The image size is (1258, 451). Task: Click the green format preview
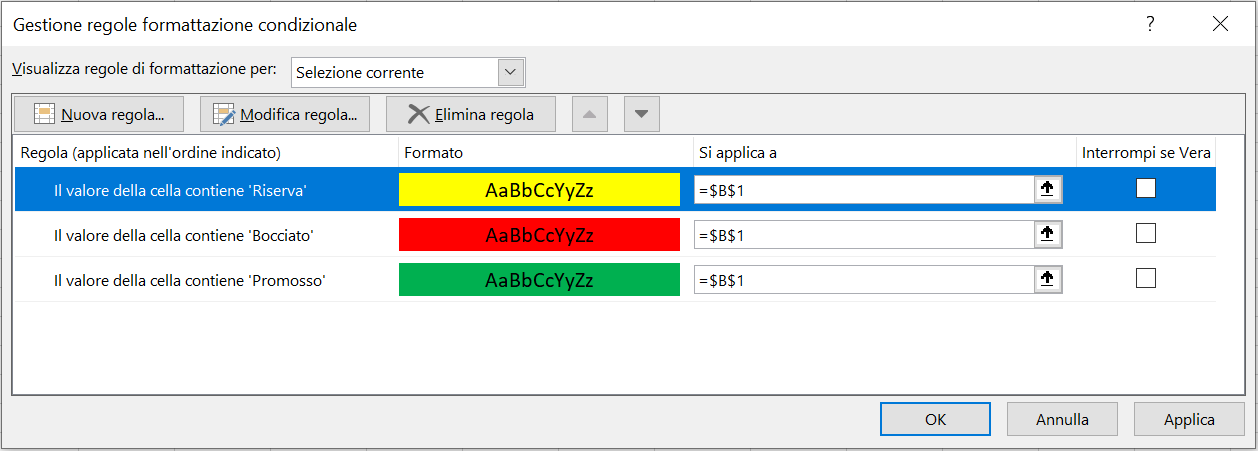coord(539,280)
